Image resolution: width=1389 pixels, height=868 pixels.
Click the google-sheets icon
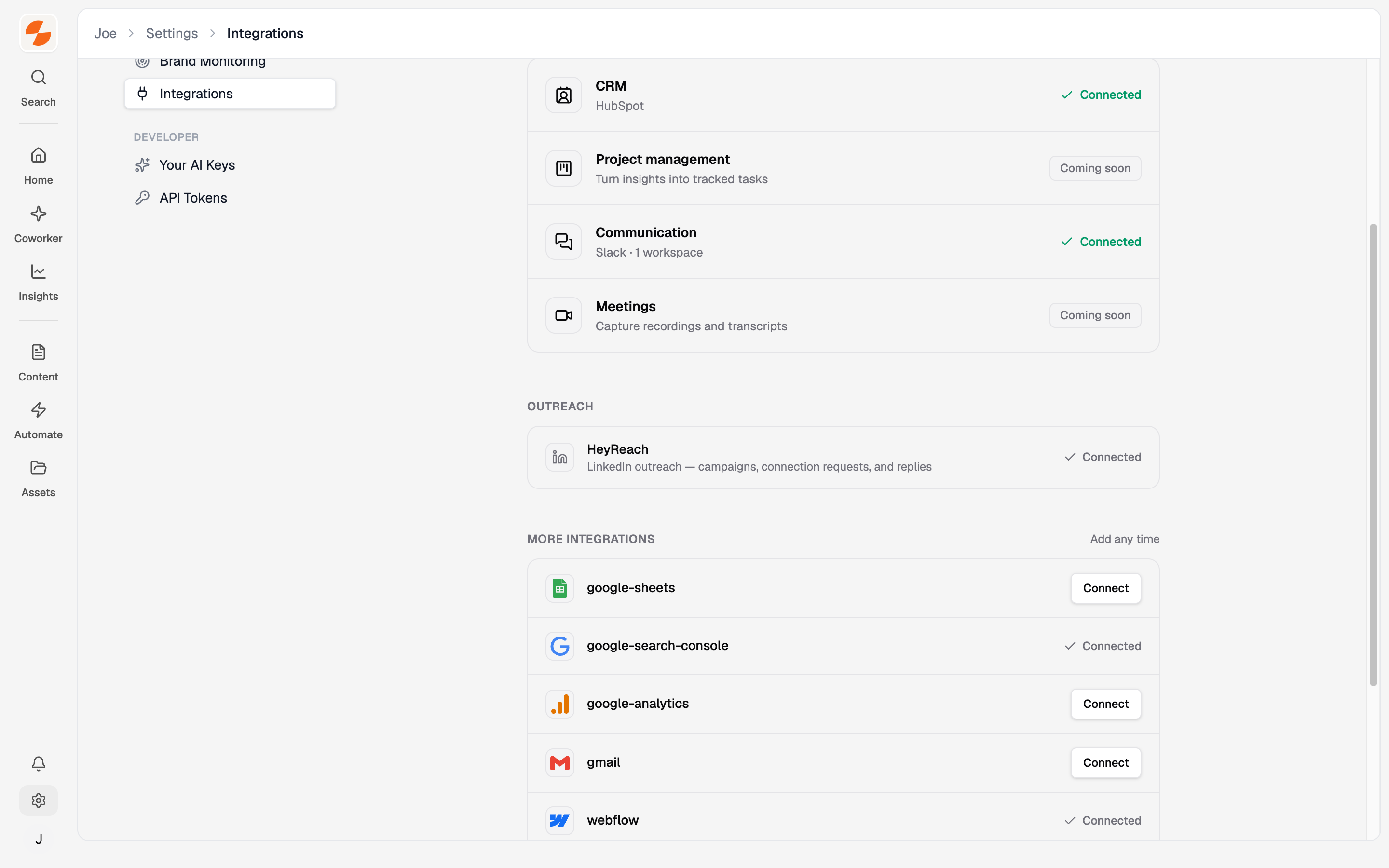[x=559, y=588]
